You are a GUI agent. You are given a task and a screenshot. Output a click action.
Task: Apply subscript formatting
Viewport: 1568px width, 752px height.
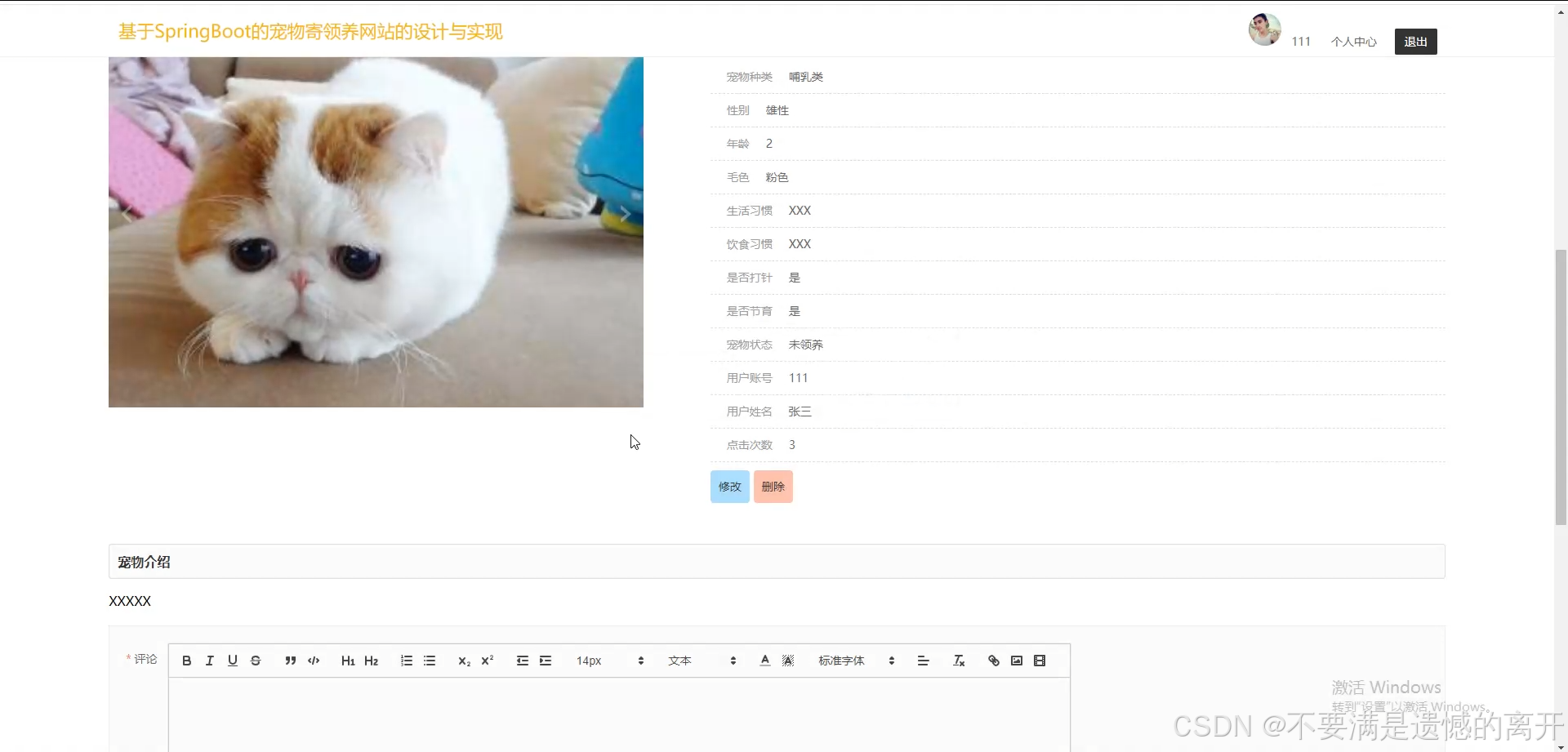point(464,661)
